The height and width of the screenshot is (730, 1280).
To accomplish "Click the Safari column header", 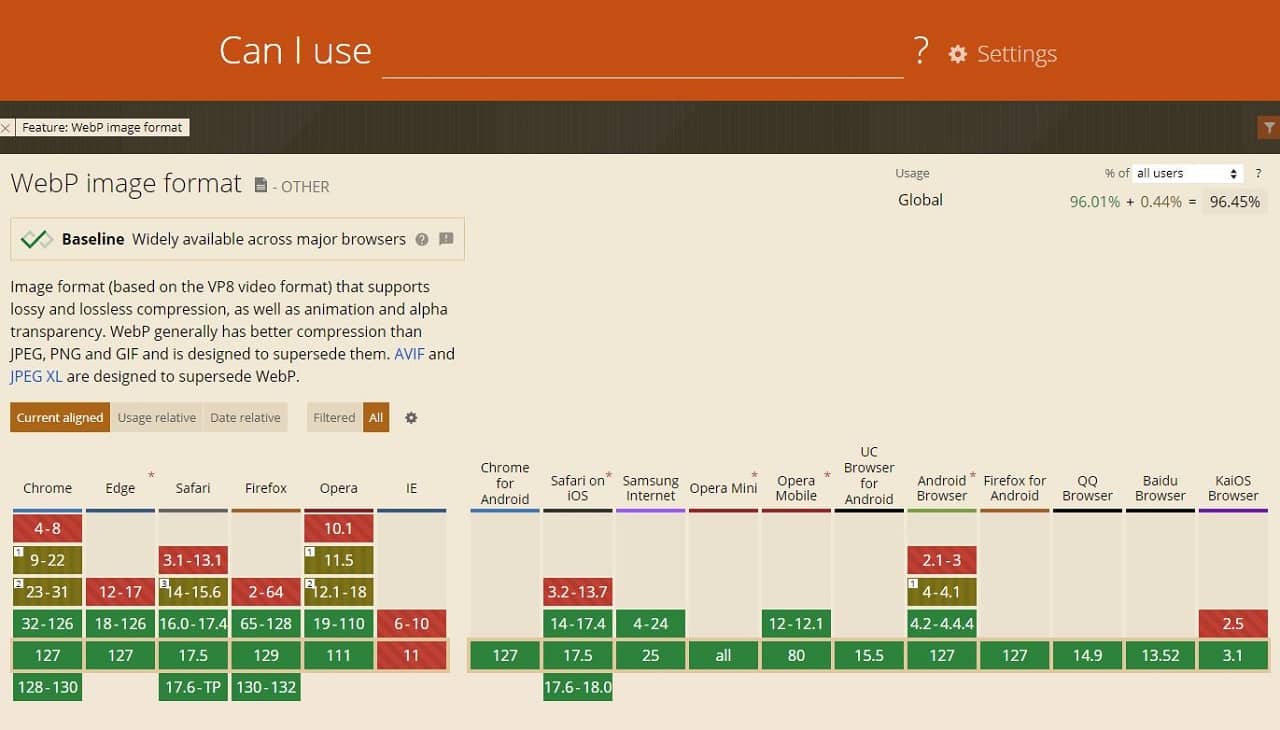I will pos(193,488).
